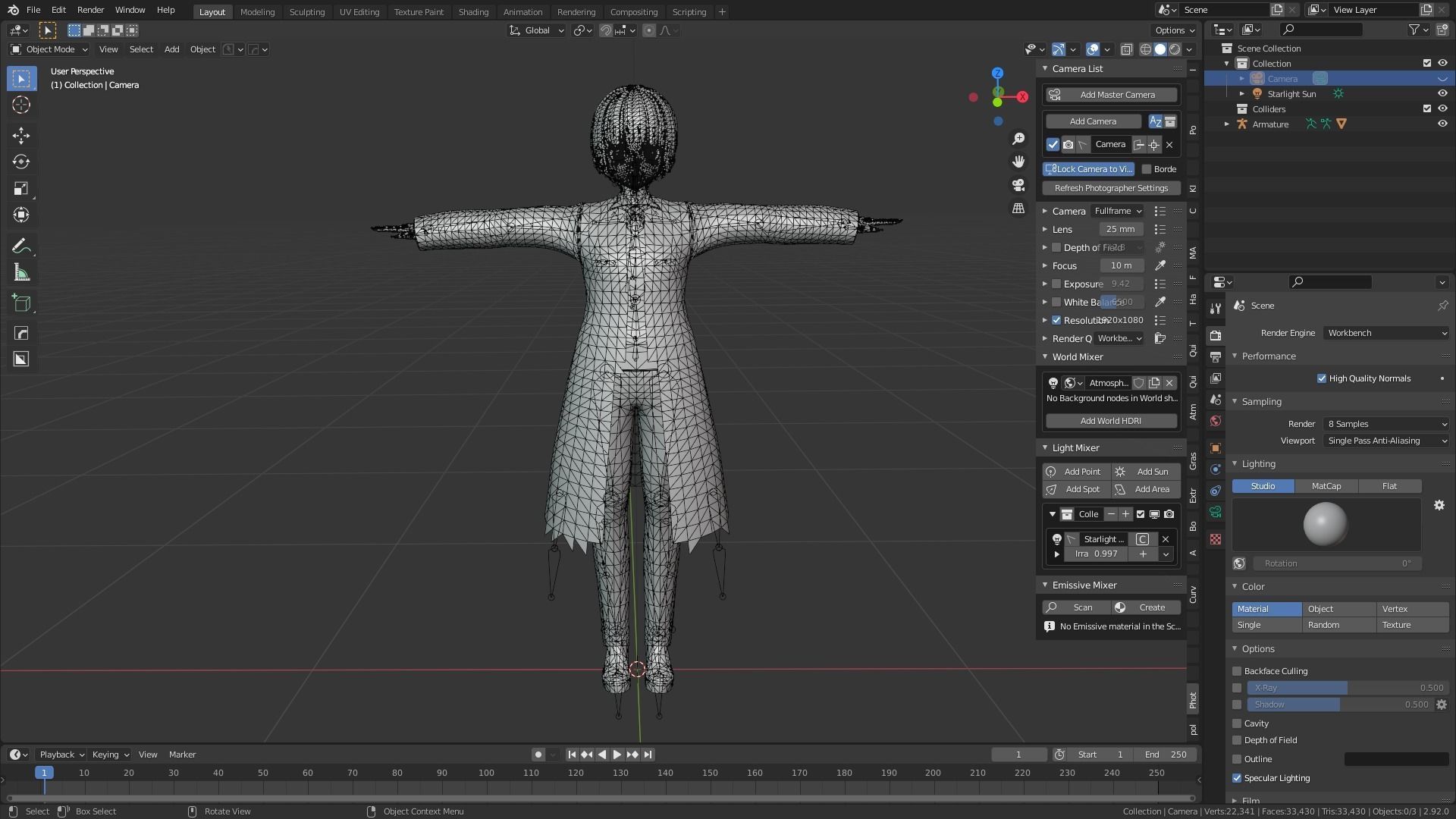Enable Backface Culling option
The image size is (1456, 819).
tap(1237, 671)
